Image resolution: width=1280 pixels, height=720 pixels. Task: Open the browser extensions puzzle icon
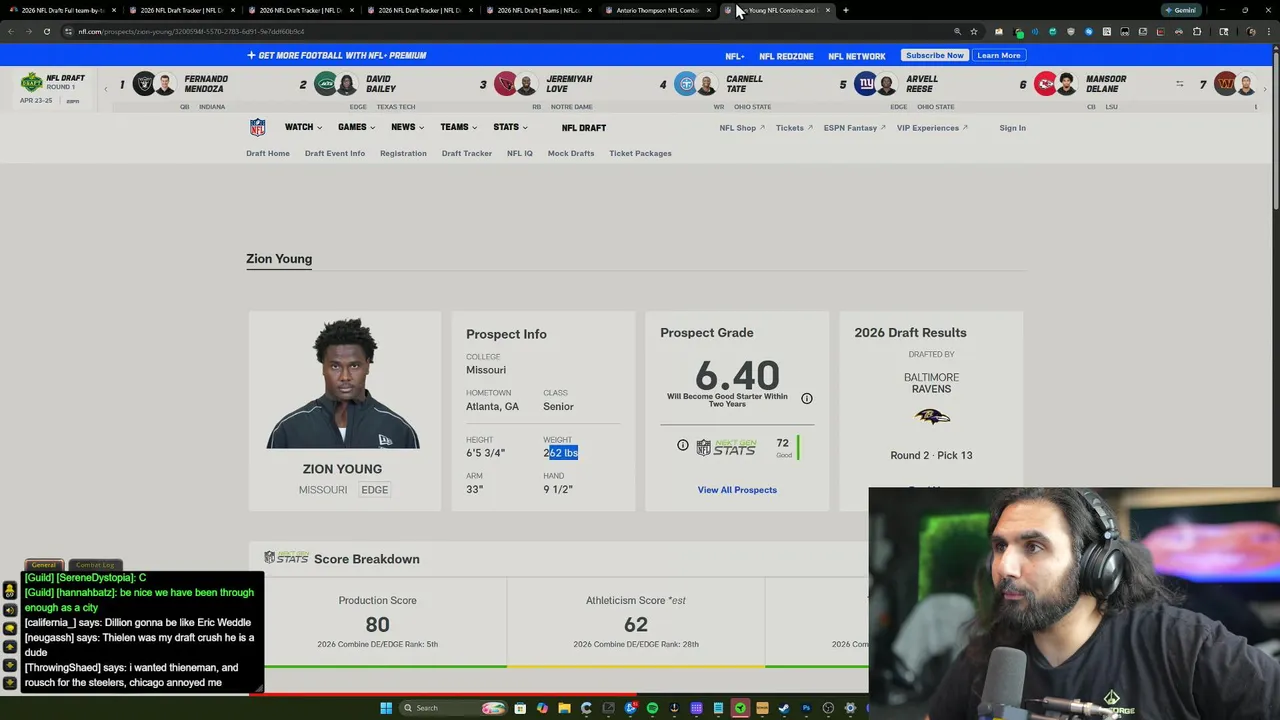[x=1196, y=31]
